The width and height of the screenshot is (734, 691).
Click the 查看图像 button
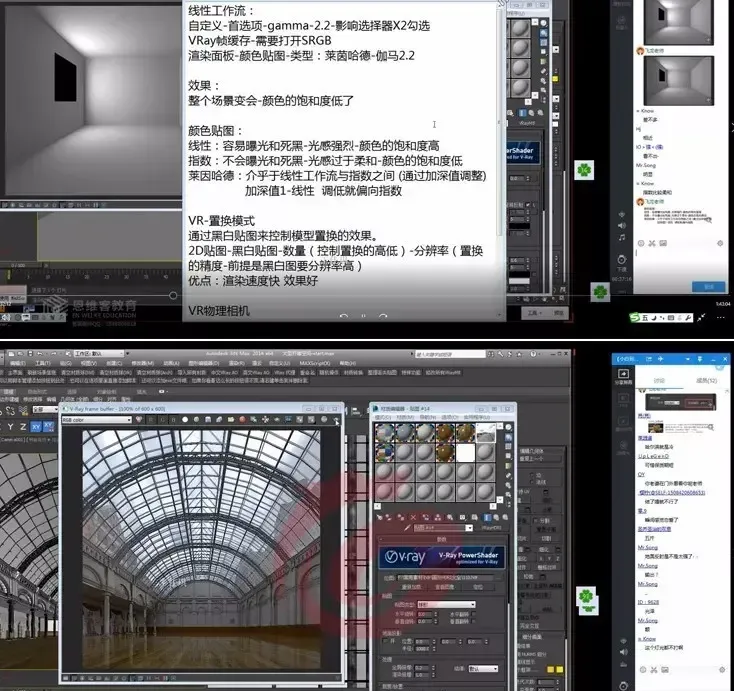coord(445,587)
